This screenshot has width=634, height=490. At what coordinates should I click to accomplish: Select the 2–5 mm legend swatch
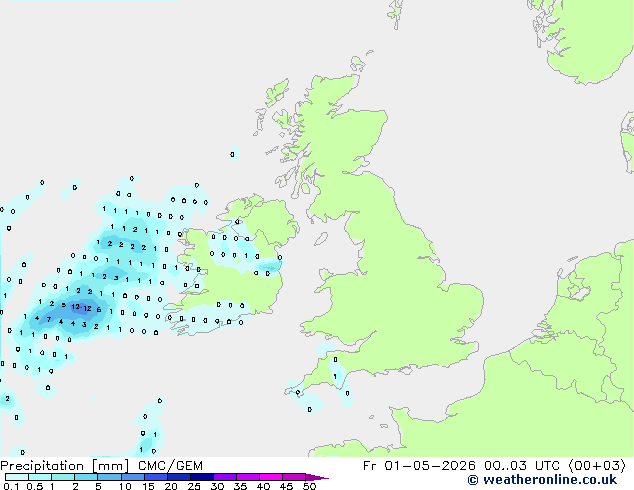pos(86,477)
